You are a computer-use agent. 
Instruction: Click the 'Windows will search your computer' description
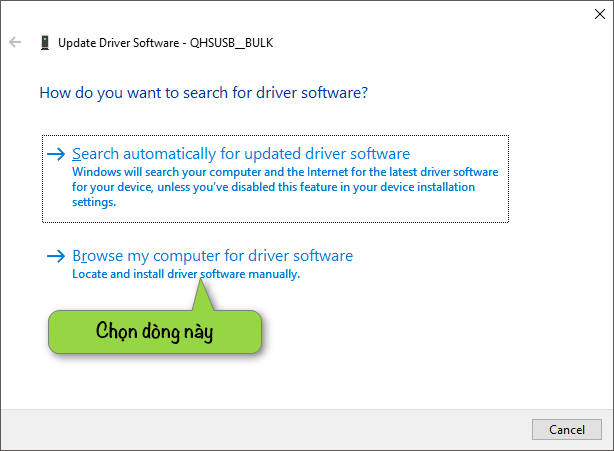tap(285, 187)
